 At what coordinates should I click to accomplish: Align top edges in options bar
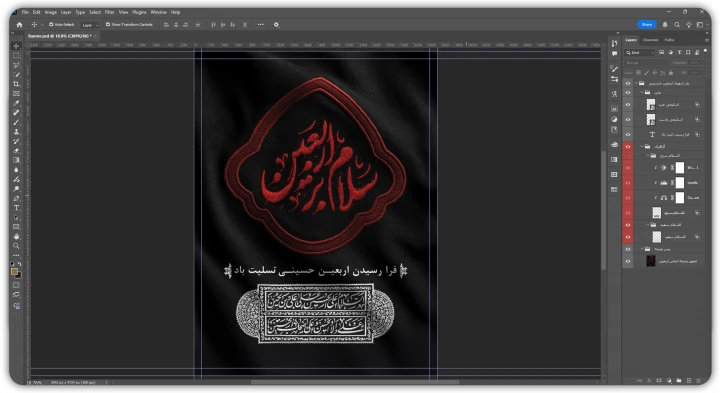coord(213,25)
